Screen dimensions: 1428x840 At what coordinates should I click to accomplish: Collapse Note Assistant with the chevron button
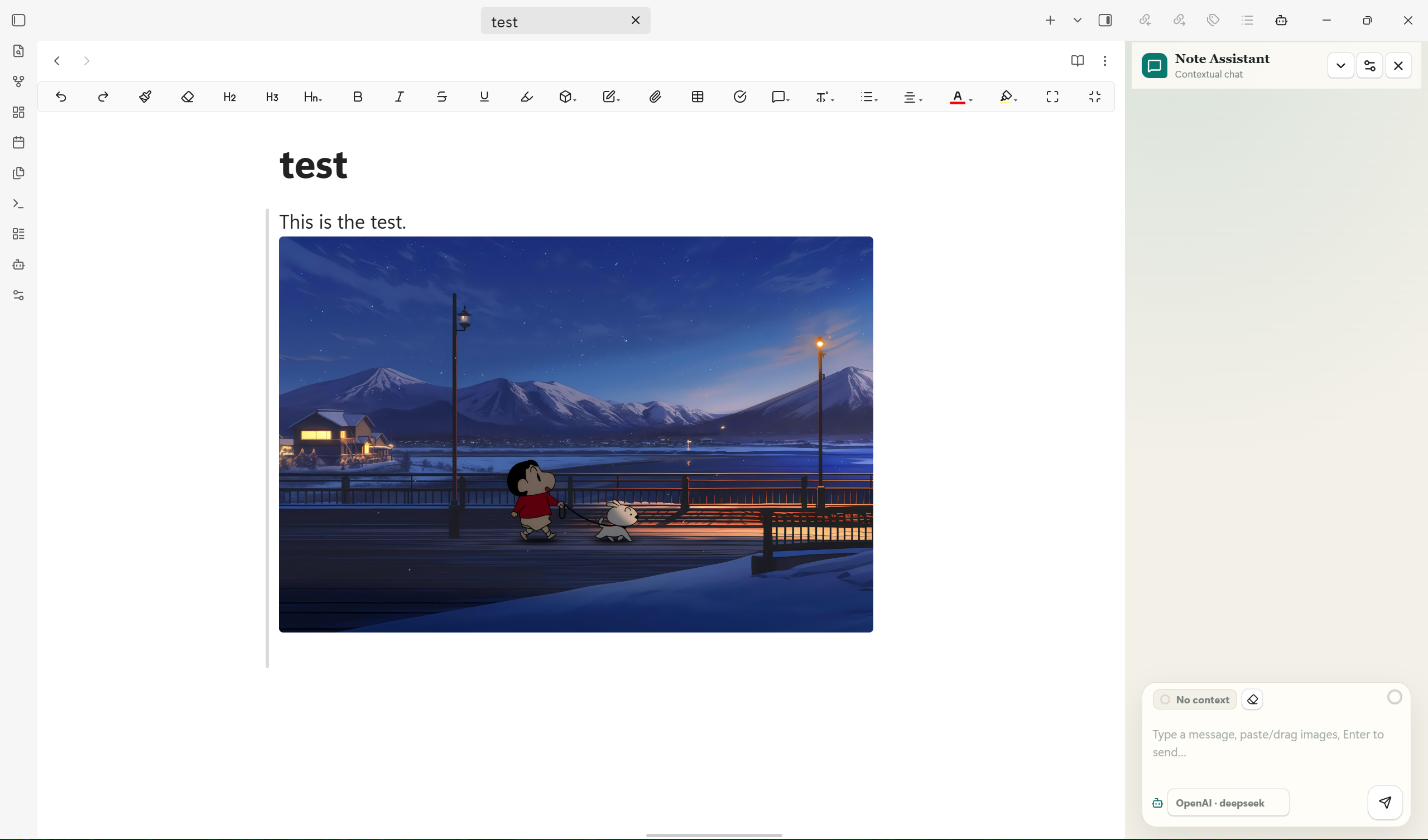point(1341,66)
